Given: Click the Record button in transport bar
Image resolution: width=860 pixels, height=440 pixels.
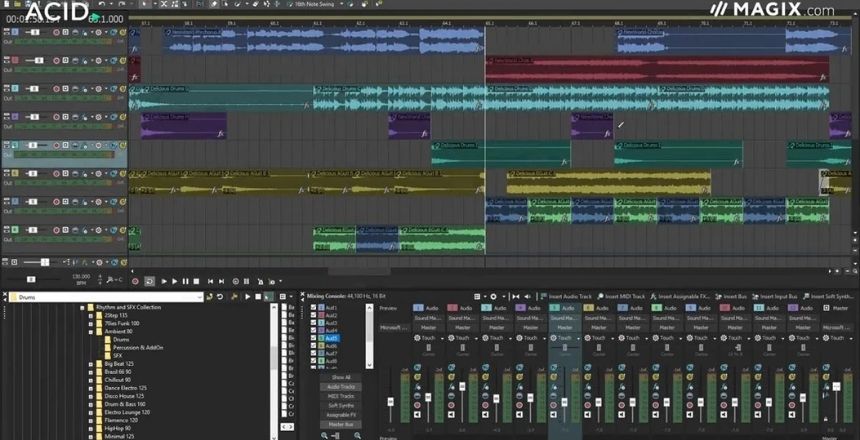Looking at the screenshot, I should [x=135, y=281].
